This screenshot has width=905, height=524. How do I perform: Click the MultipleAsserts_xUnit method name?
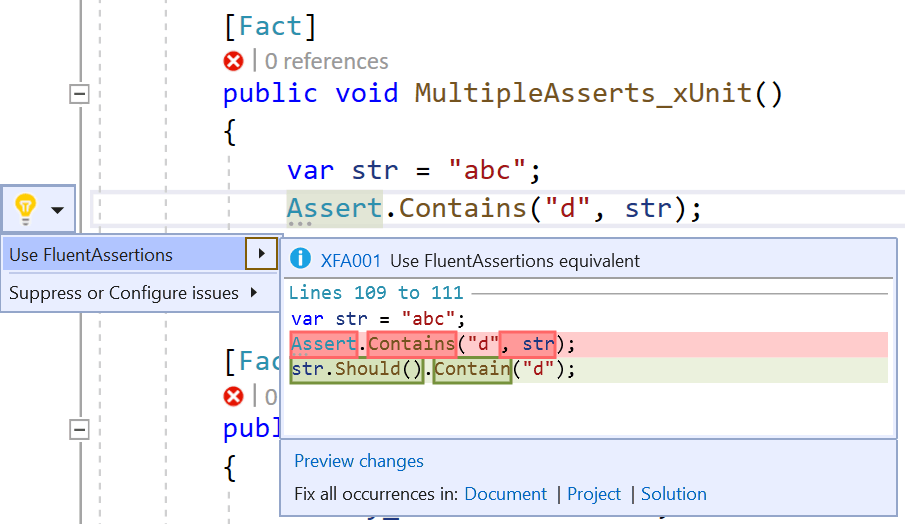(583, 94)
